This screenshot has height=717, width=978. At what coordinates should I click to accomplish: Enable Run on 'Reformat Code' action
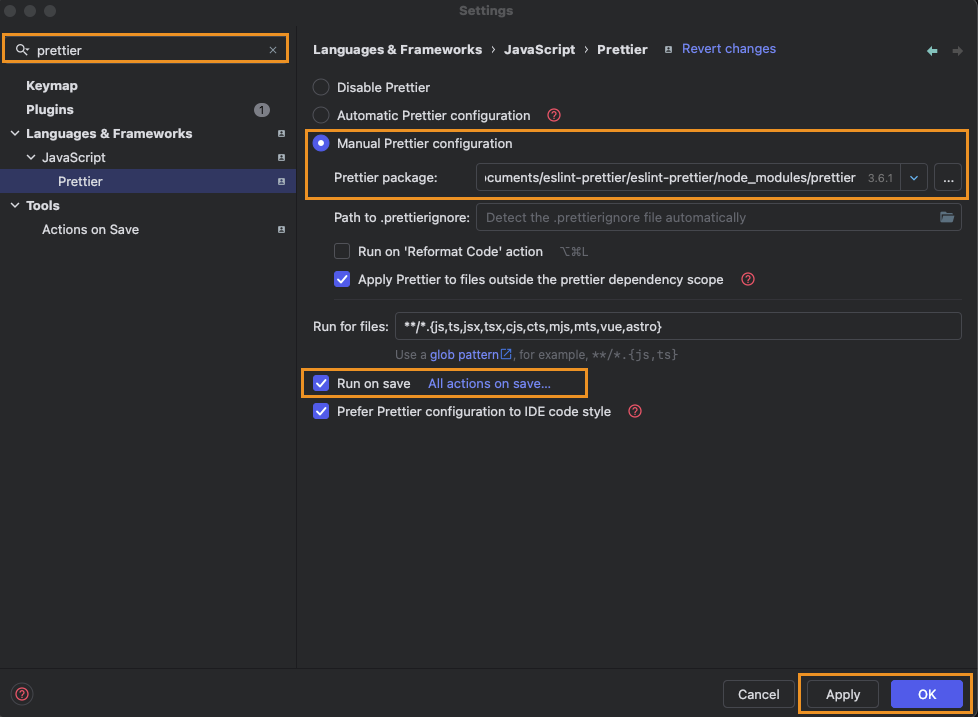342,251
